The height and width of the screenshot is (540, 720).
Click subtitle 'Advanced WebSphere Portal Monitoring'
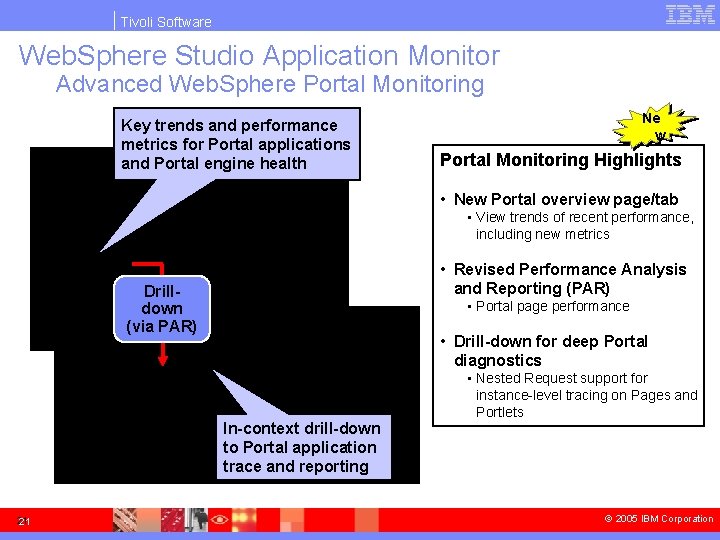pyautogui.click(x=270, y=84)
